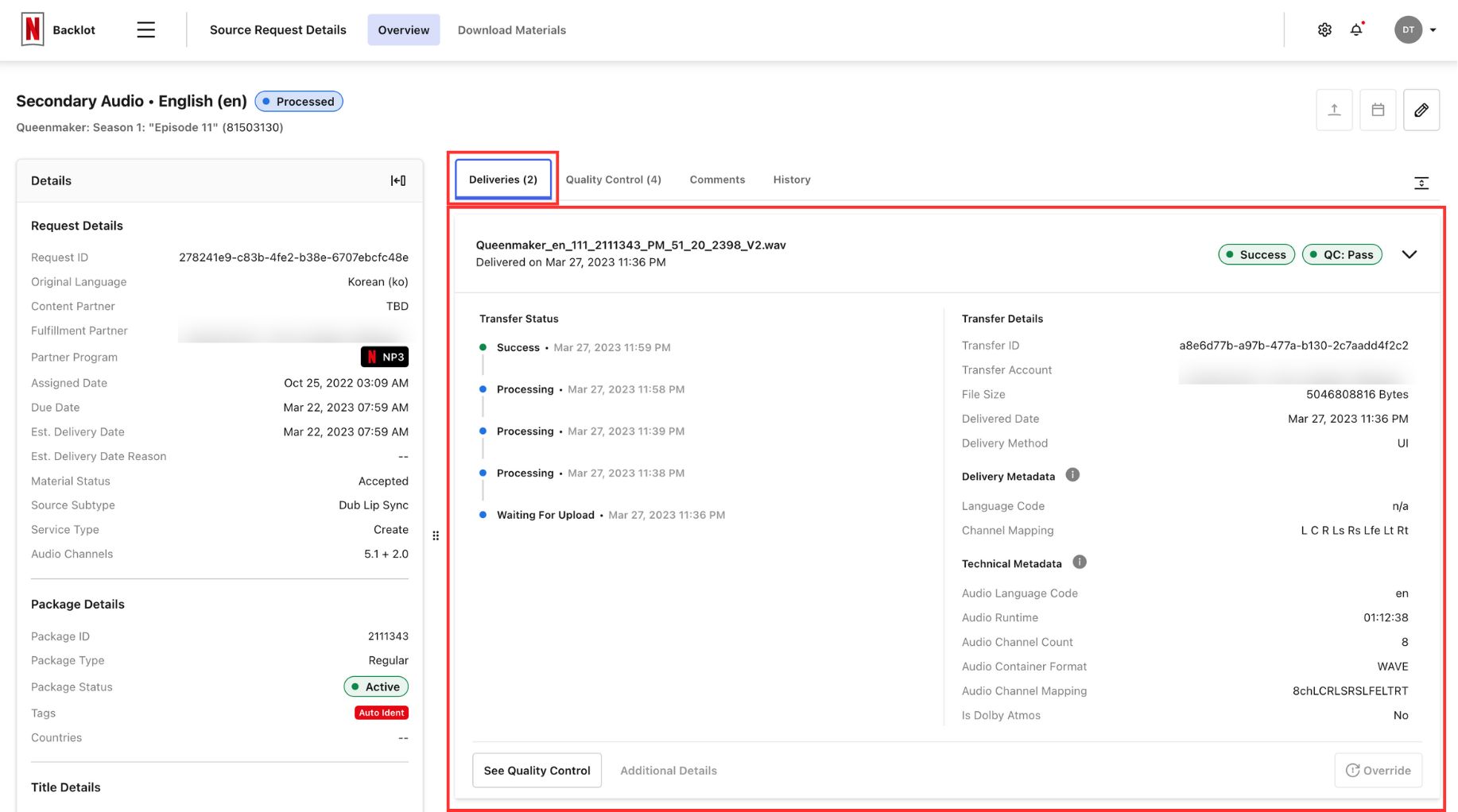Click the Audio Runtime value 01:12:38
Image resolution: width=1458 pixels, height=812 pixels.
point(1386,617)
